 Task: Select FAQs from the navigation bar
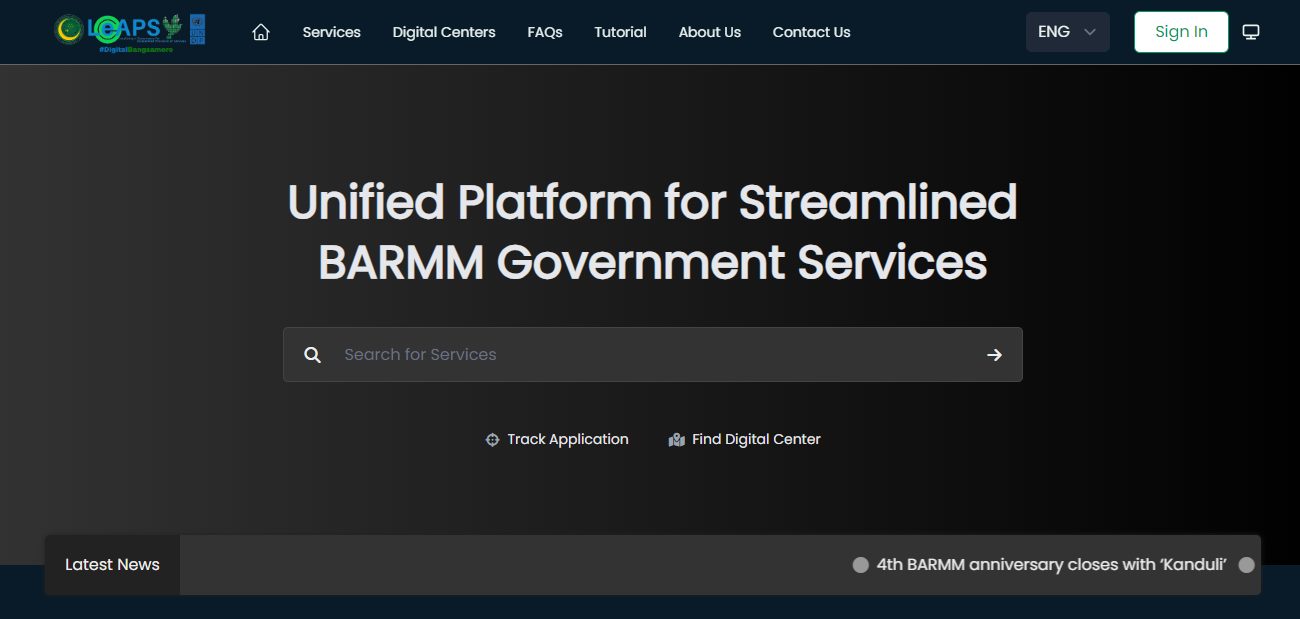(545, 32)
